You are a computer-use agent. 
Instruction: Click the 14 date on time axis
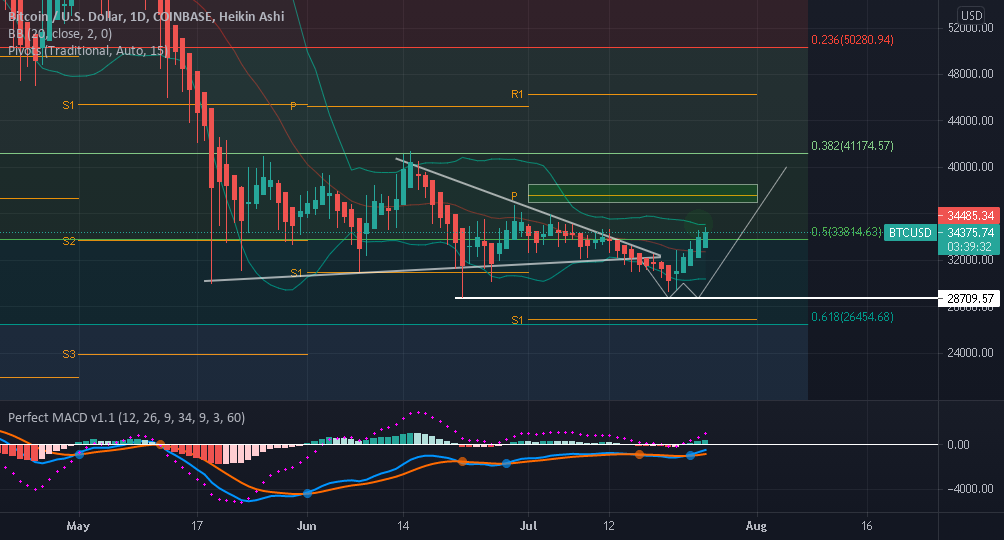coord(403,526)
